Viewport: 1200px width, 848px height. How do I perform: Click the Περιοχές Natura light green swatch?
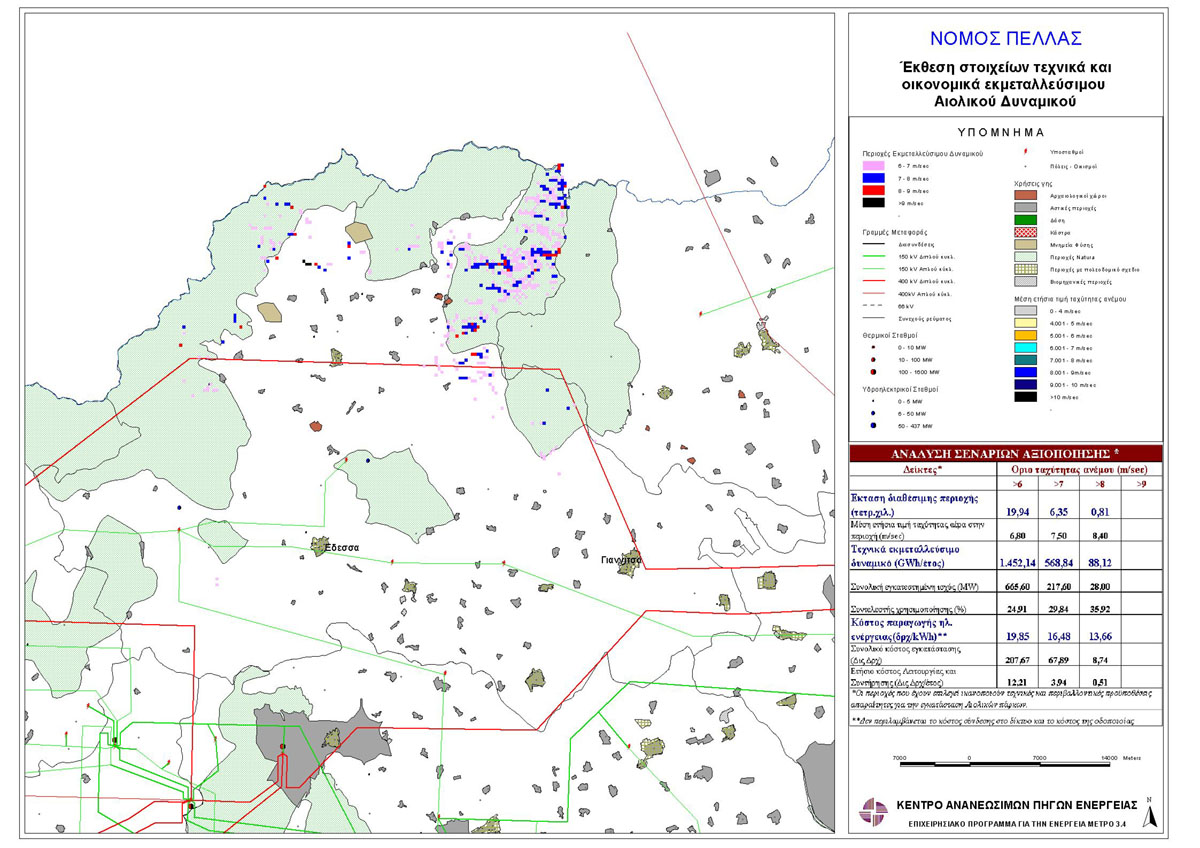[x=1025, y=257]
